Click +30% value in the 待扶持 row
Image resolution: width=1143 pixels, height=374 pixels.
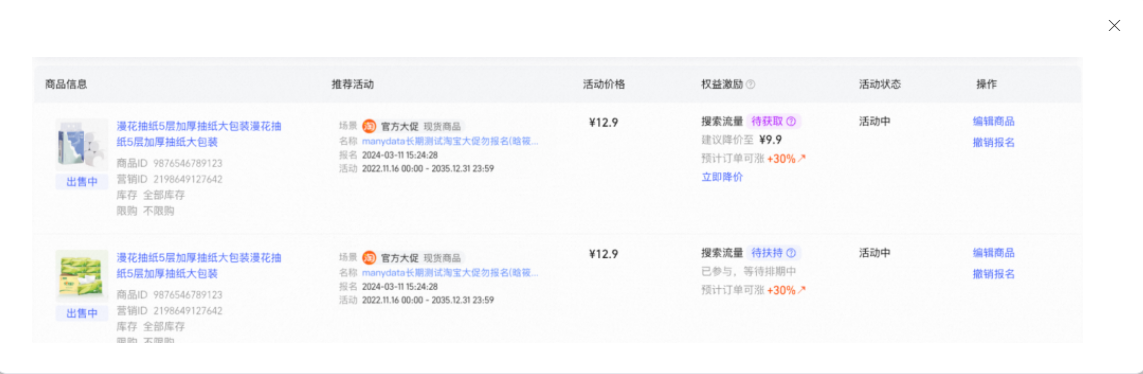pyautogui.click(x=781, y=290)
